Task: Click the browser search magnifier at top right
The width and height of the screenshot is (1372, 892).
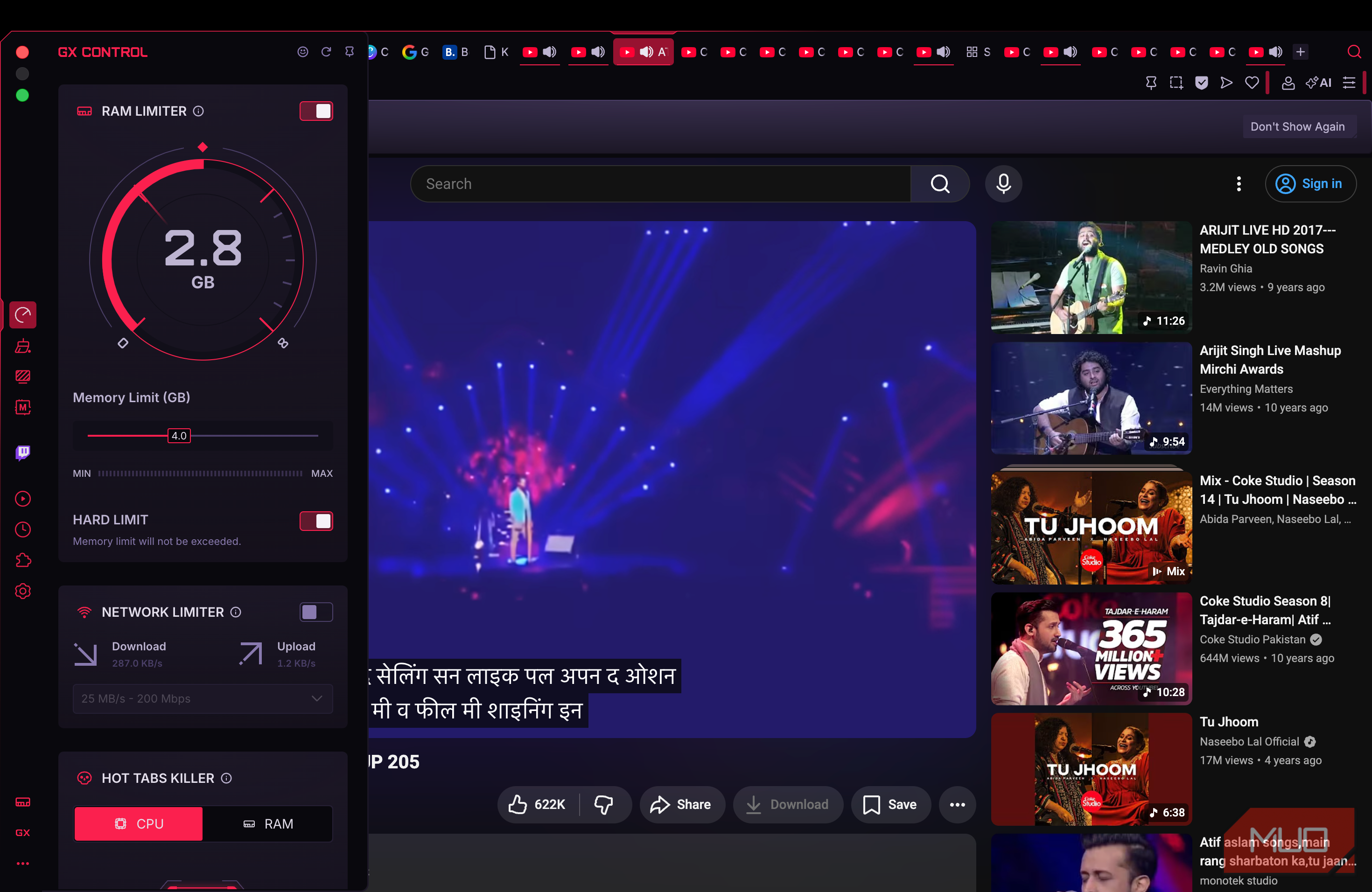Action: [1354, 52]
